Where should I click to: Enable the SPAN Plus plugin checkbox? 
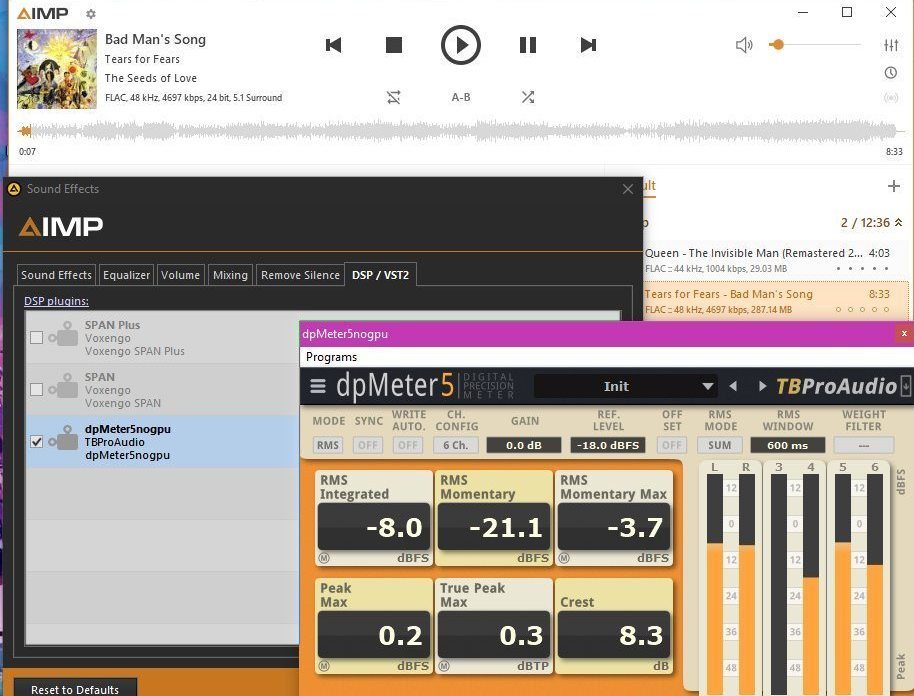(x=36, y=338)
